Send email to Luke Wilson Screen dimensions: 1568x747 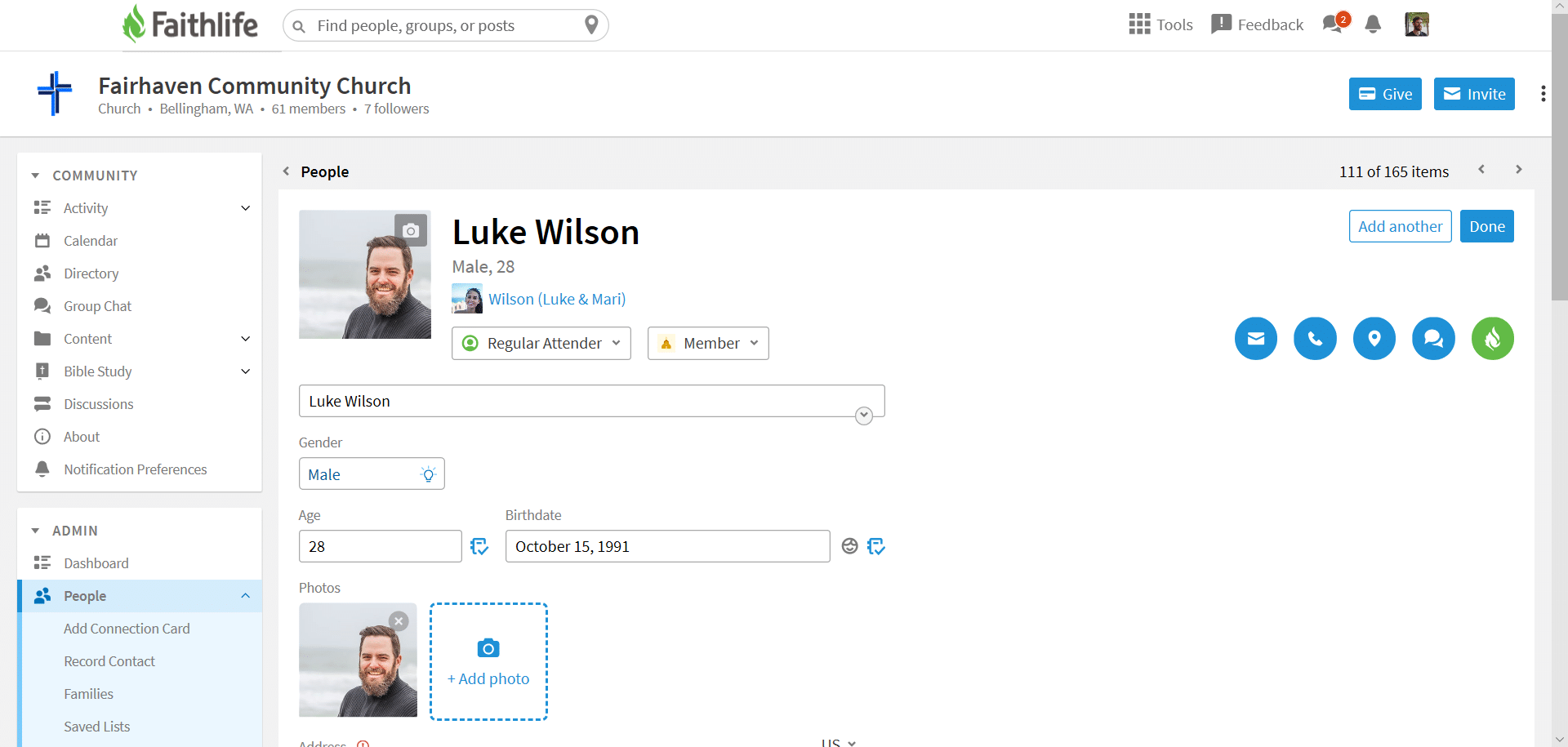(1256, 338)
